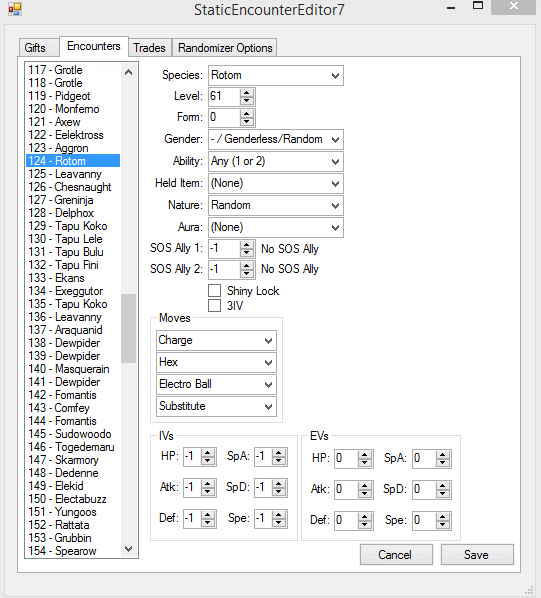This screenshot has height=598, width=541.
Task: Click the StaticEncounterEditor7 app icon
Action: coord(14,9)
